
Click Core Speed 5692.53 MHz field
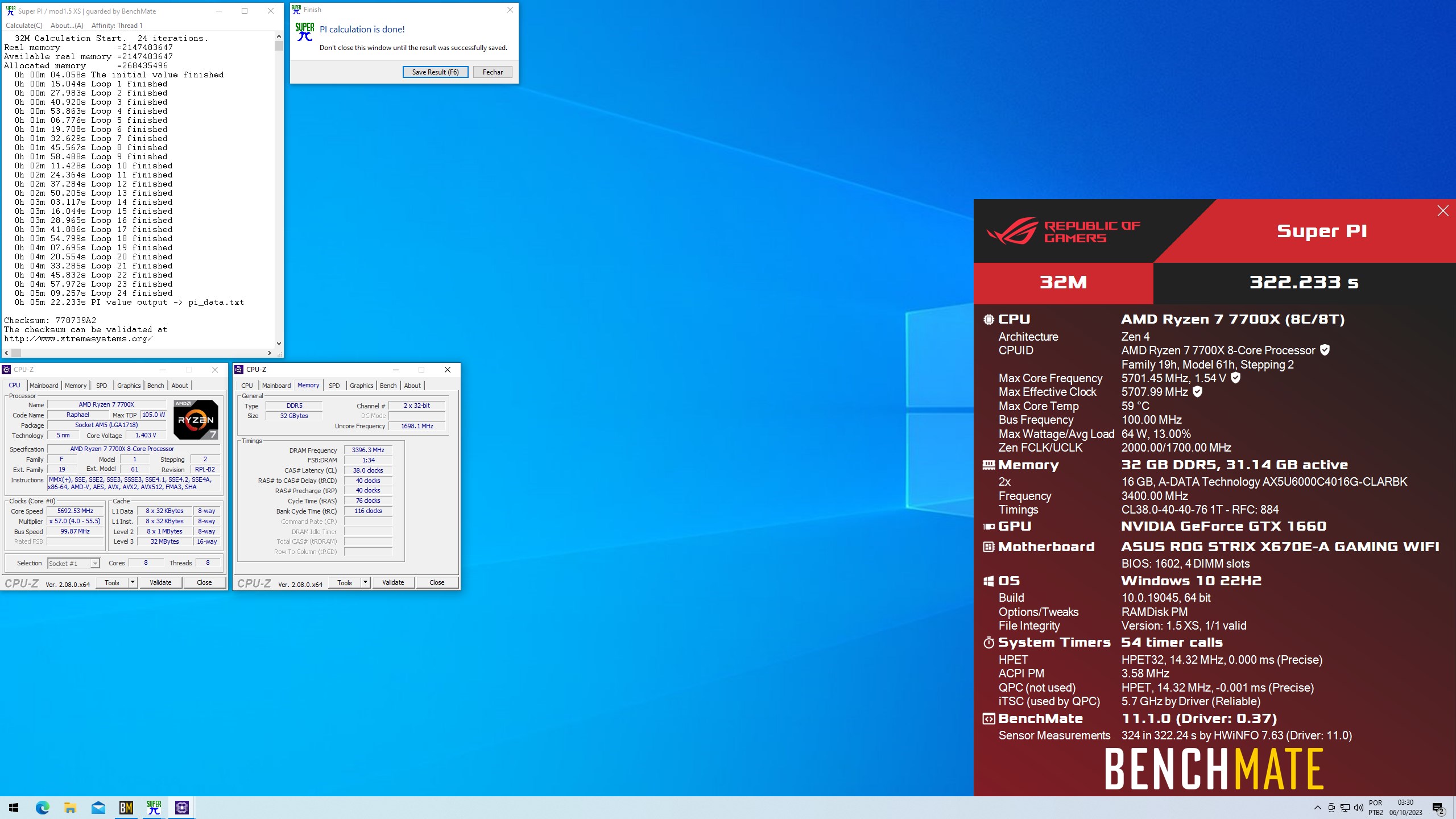(x=75, y=511)
